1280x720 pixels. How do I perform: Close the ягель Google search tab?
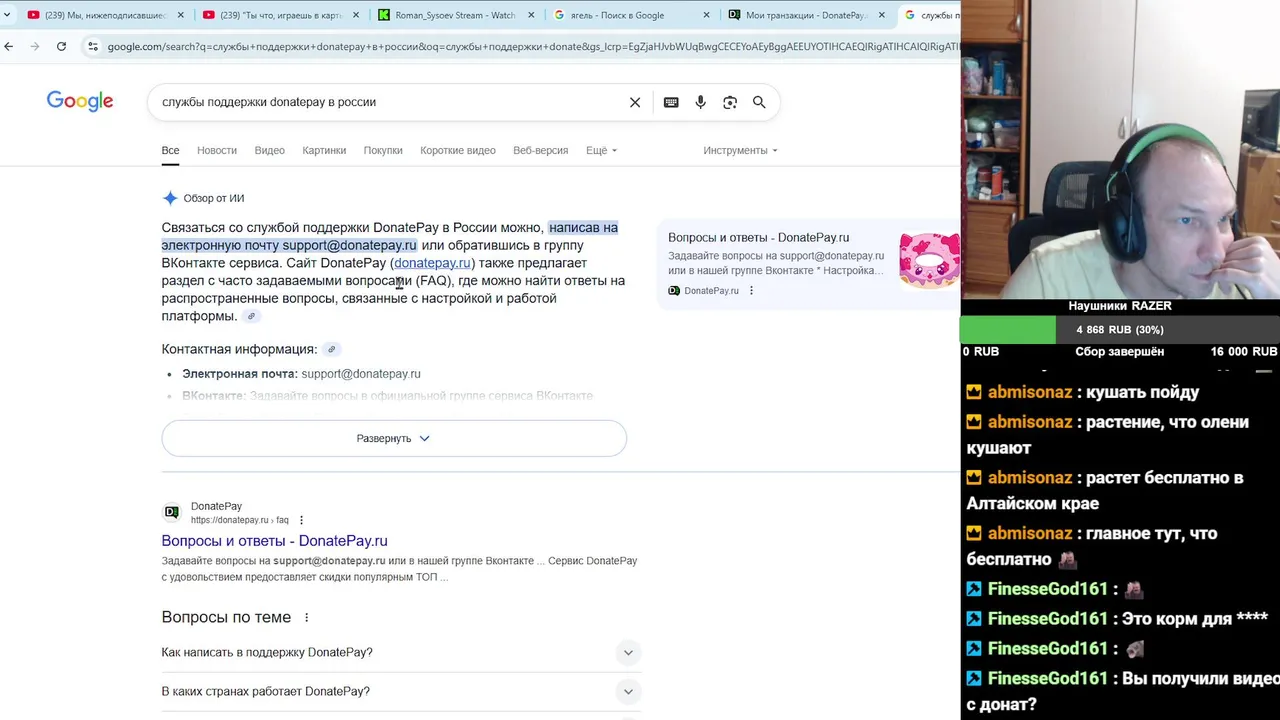tap(707, 15)
